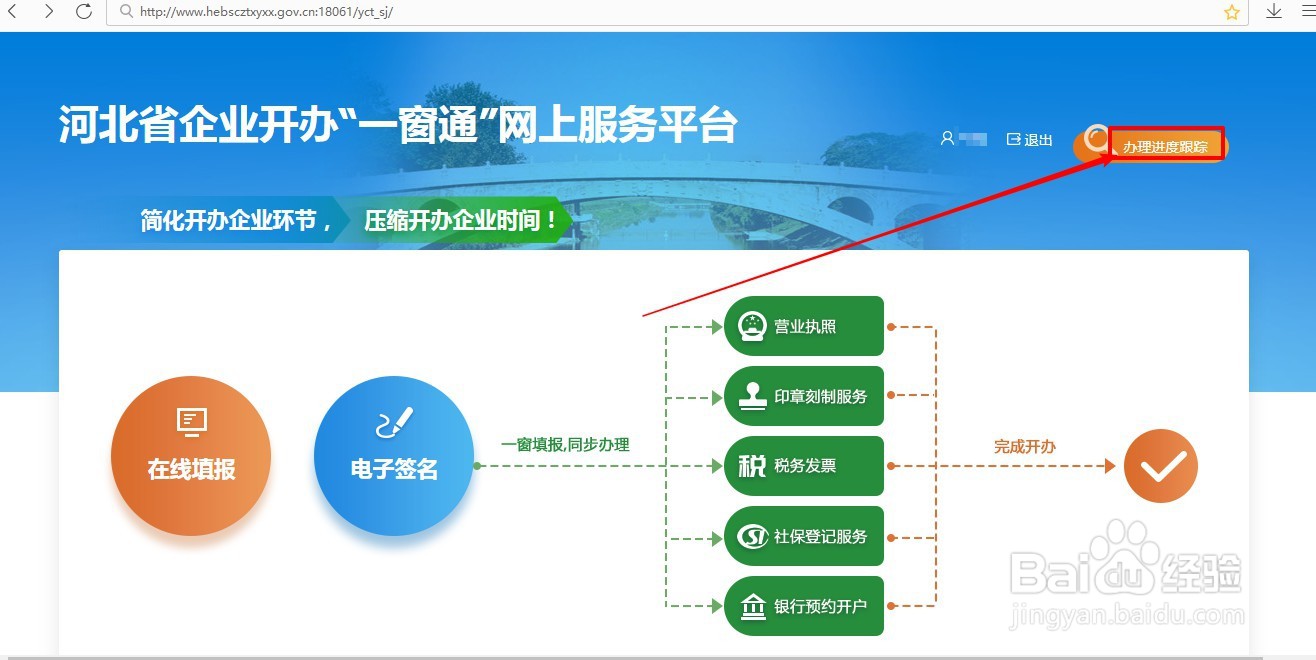Select the 印章刻制服务 stamp icon

803,395
